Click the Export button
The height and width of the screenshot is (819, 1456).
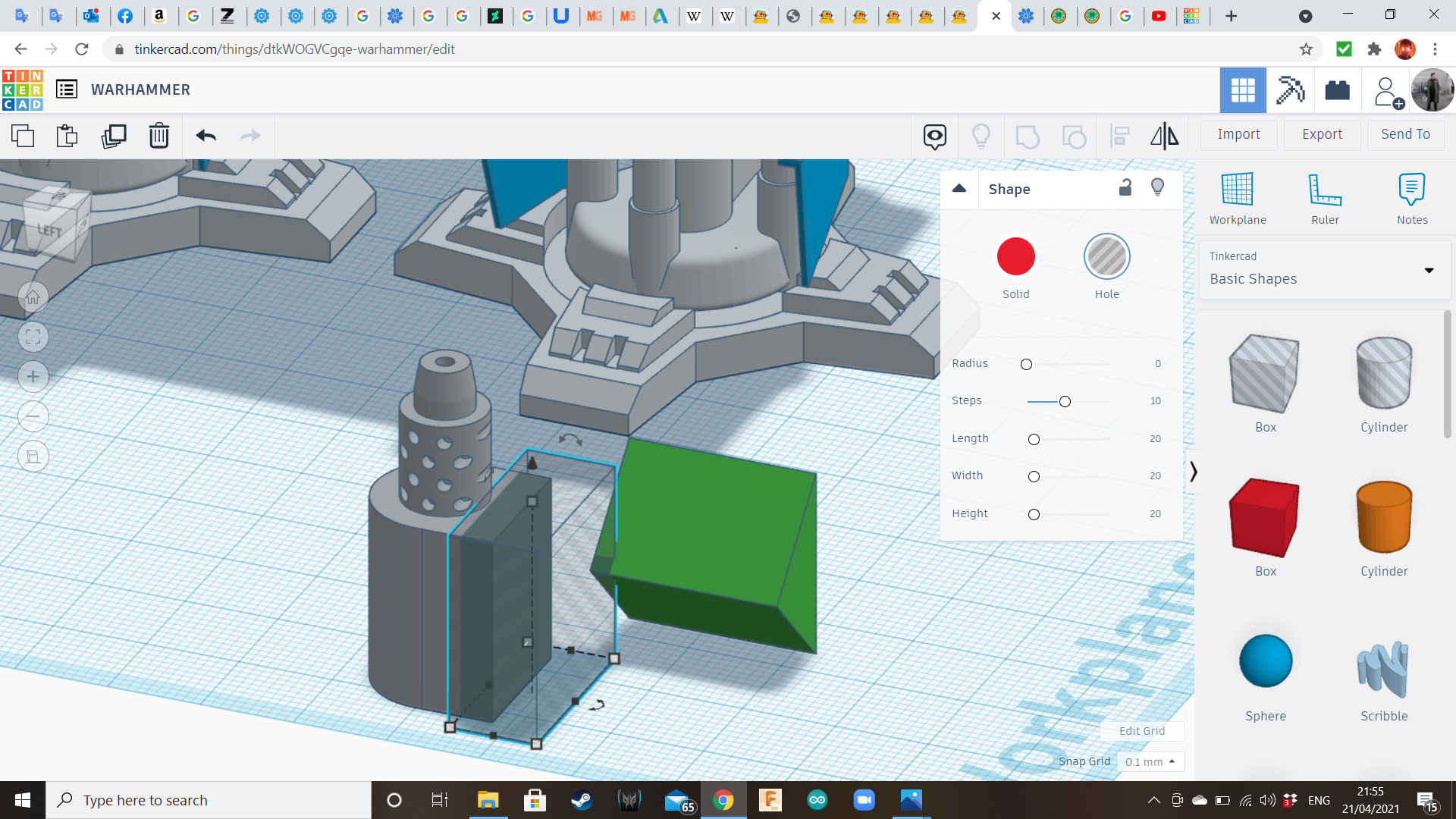coord(1322,134)
